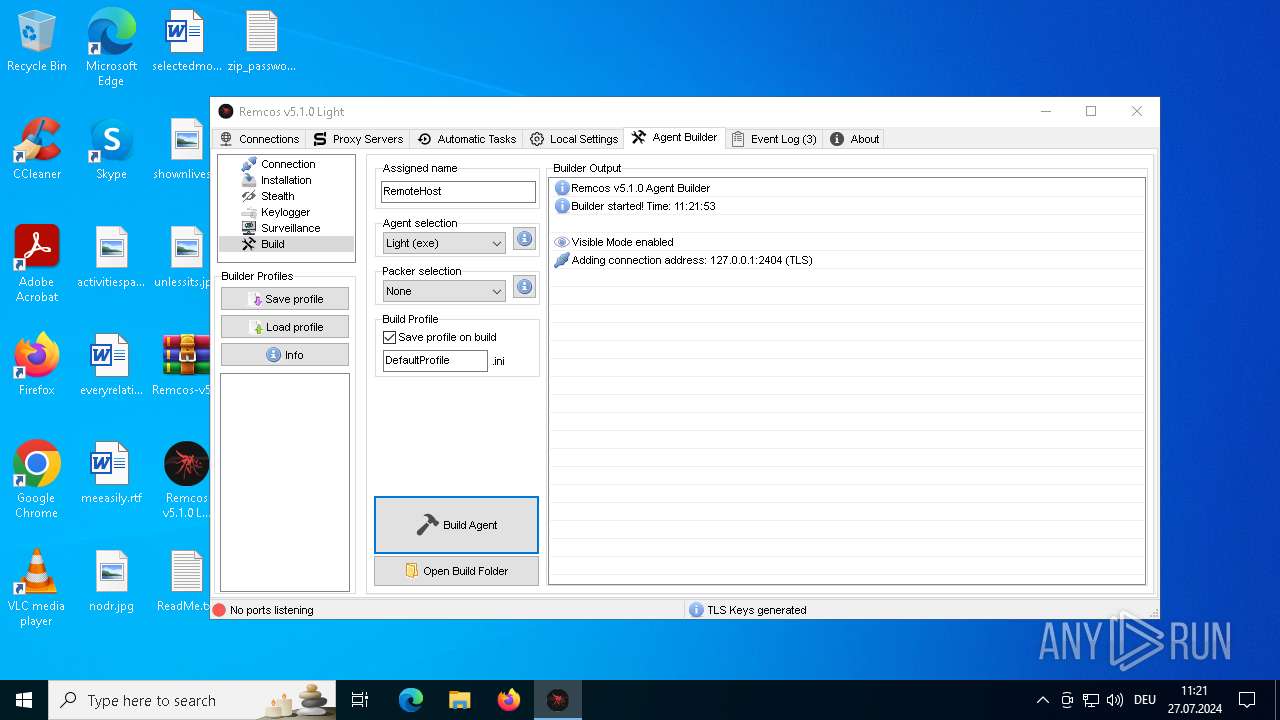Image resolution: width=1280 pixels, height=720 pixels.
Task: Click 'No ports listening' status indicator
Action: click(263, 610)
